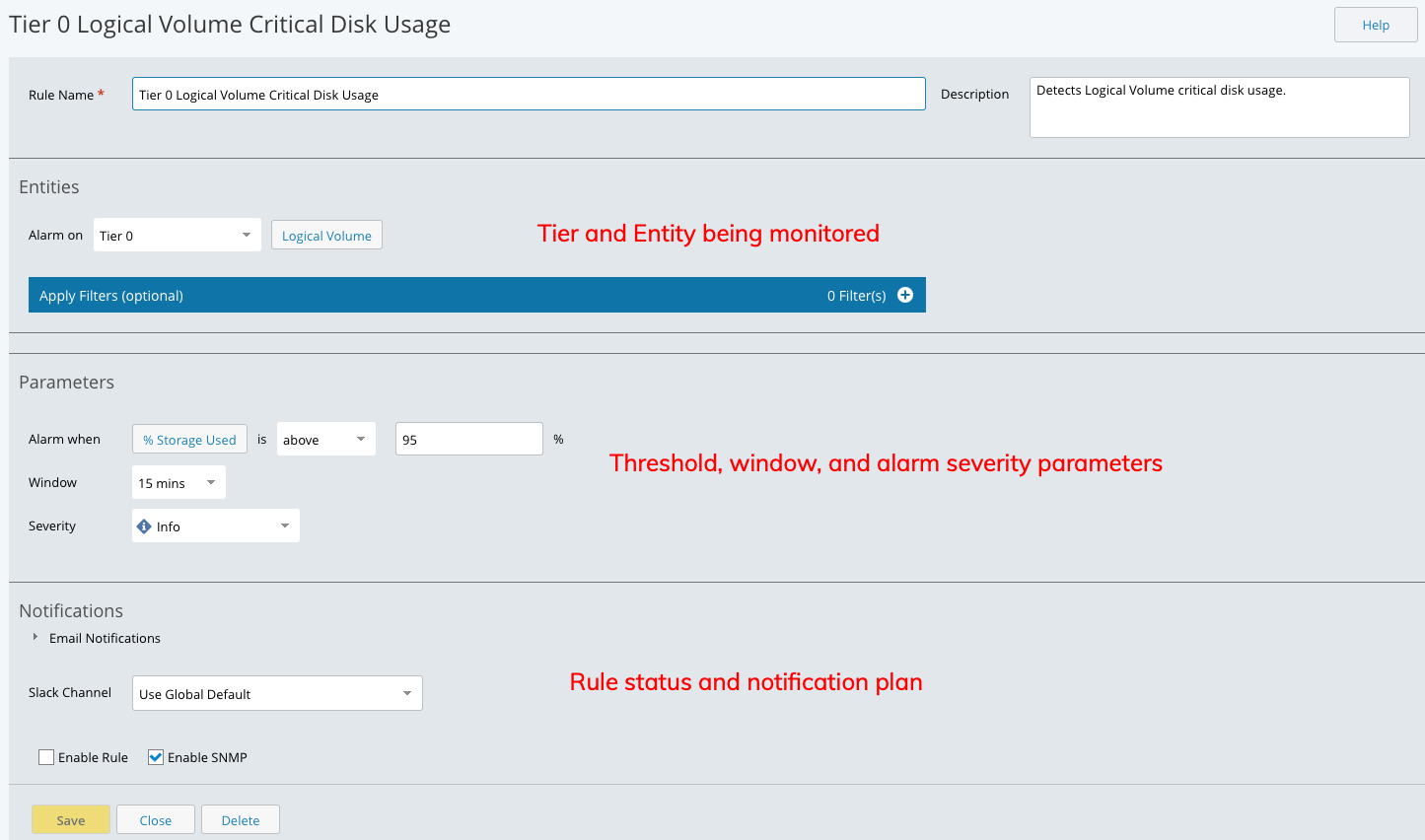Save the alarm rule
The height and width of the screenshot is (840, 1425).
71,819
